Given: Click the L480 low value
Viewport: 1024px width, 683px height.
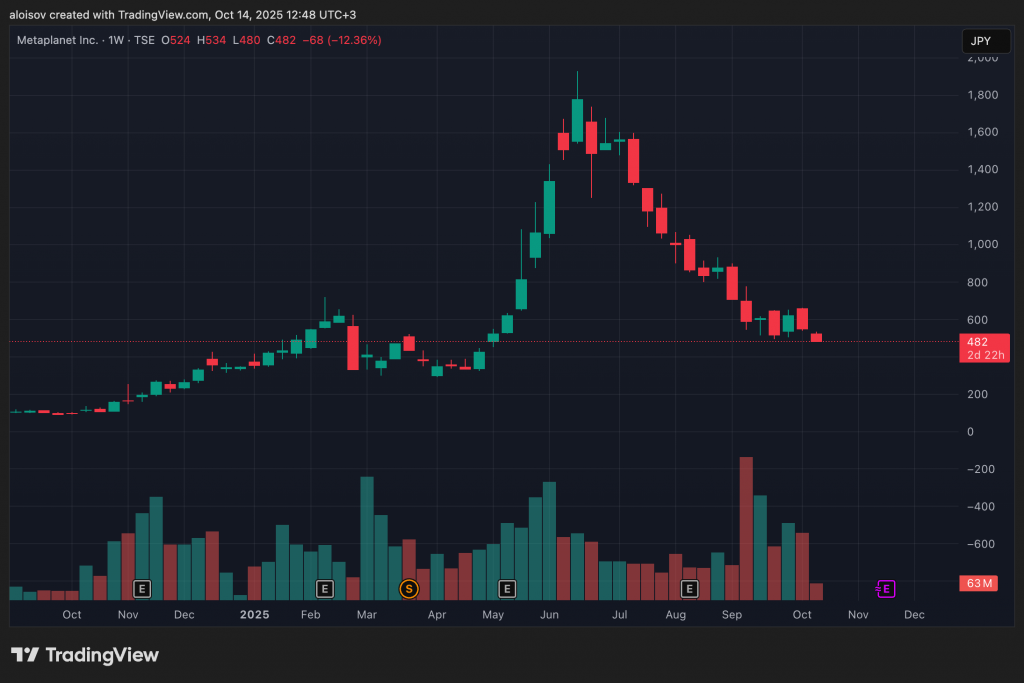Looking at the screenshot, I should 247,40.
